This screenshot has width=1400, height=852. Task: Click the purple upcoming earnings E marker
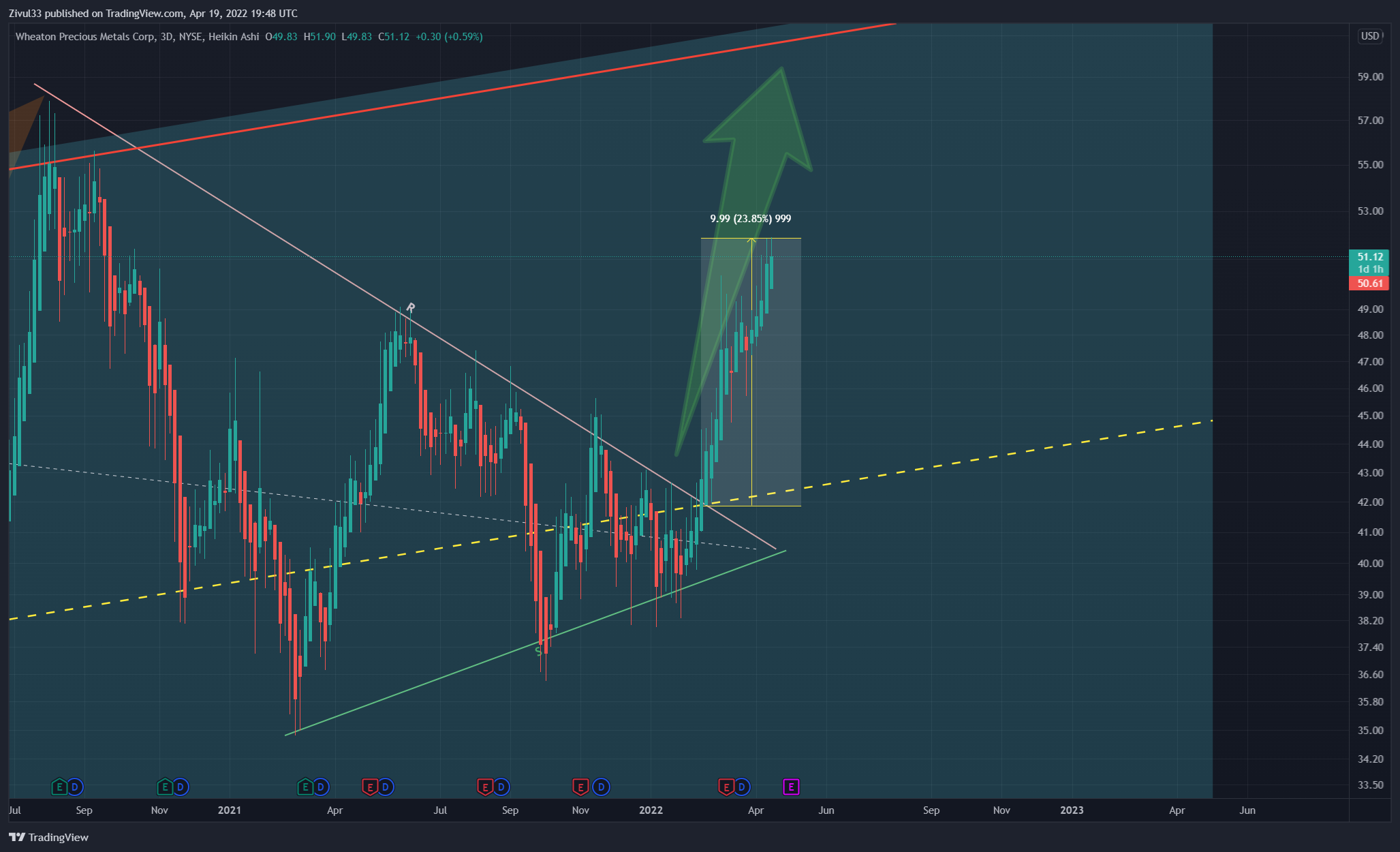coord(791,787)
